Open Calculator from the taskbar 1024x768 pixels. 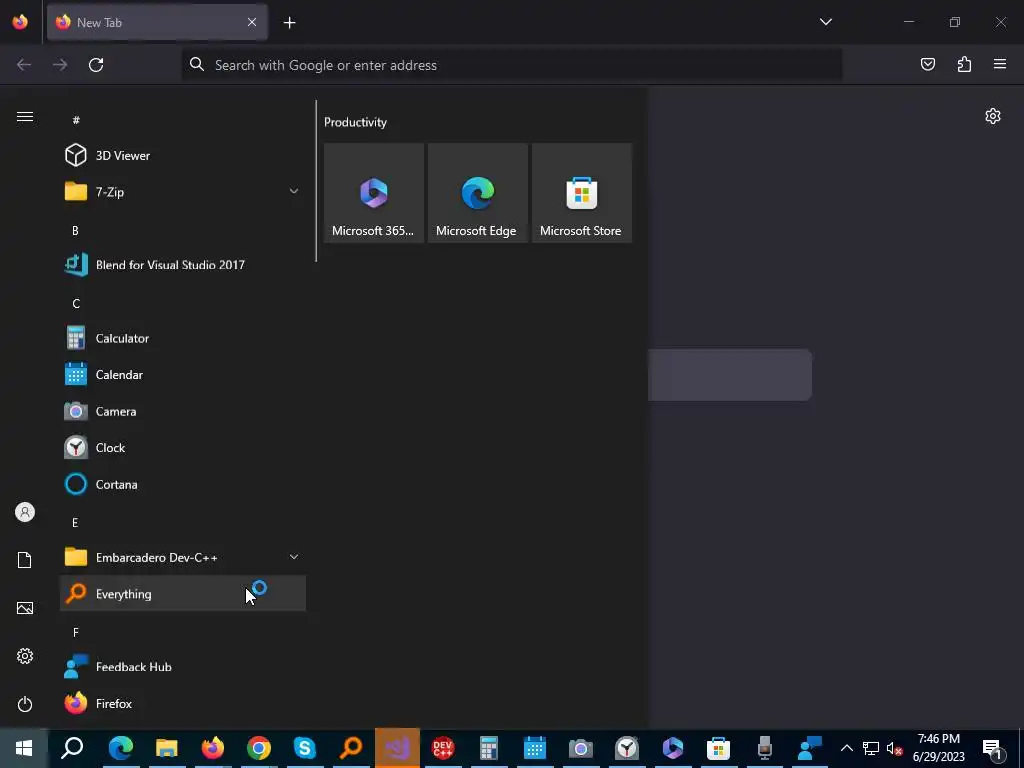488,748
